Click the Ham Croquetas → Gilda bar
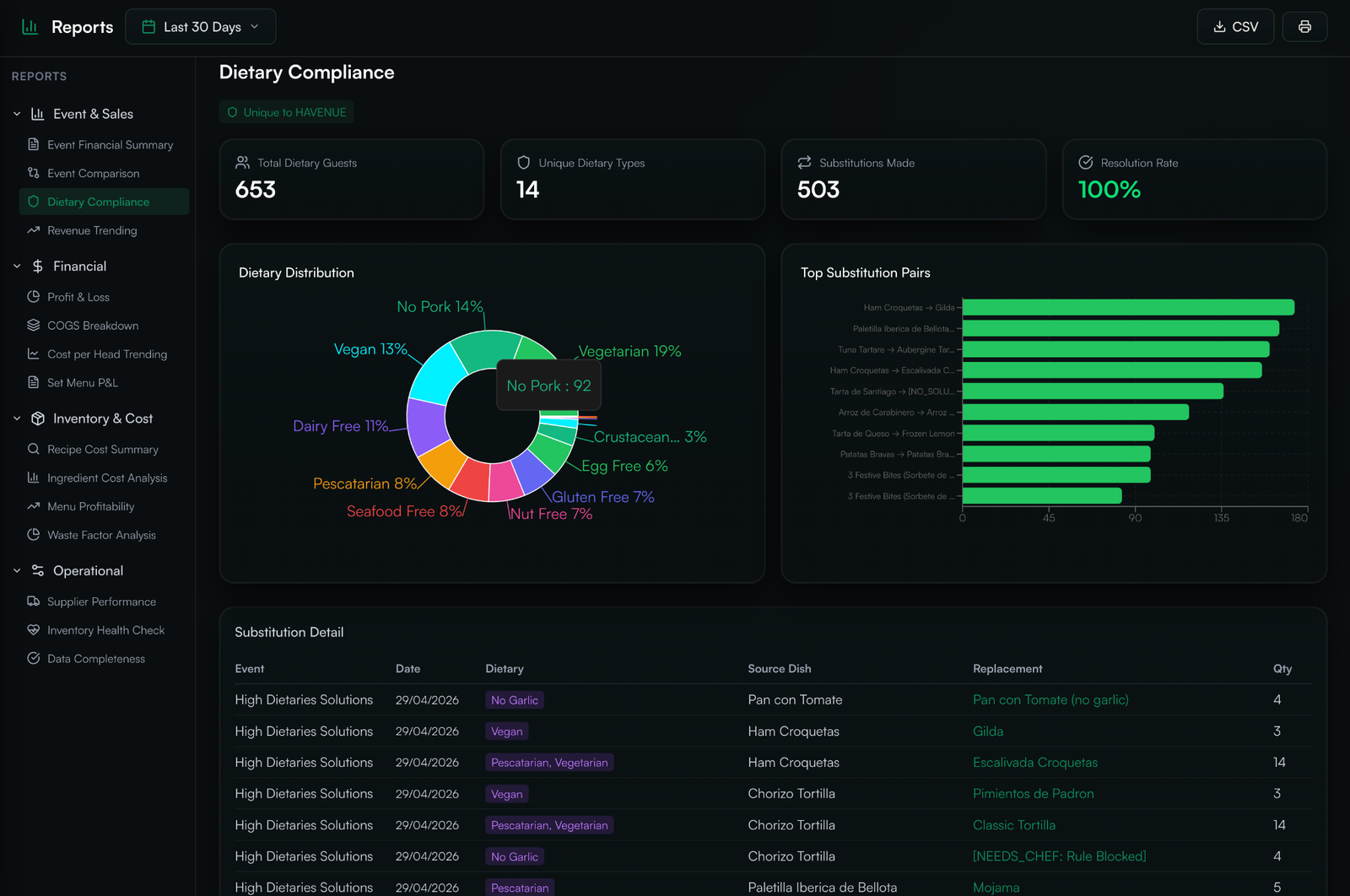 [1128, 308]
